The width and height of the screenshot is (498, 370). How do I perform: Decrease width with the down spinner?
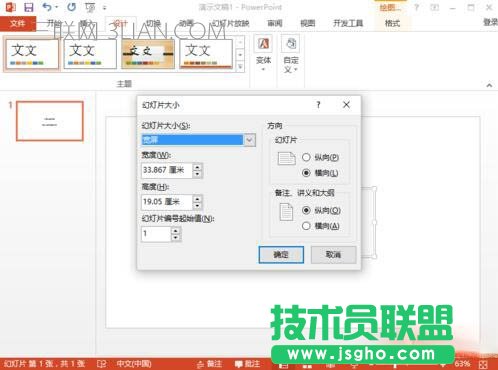[197, 174]
